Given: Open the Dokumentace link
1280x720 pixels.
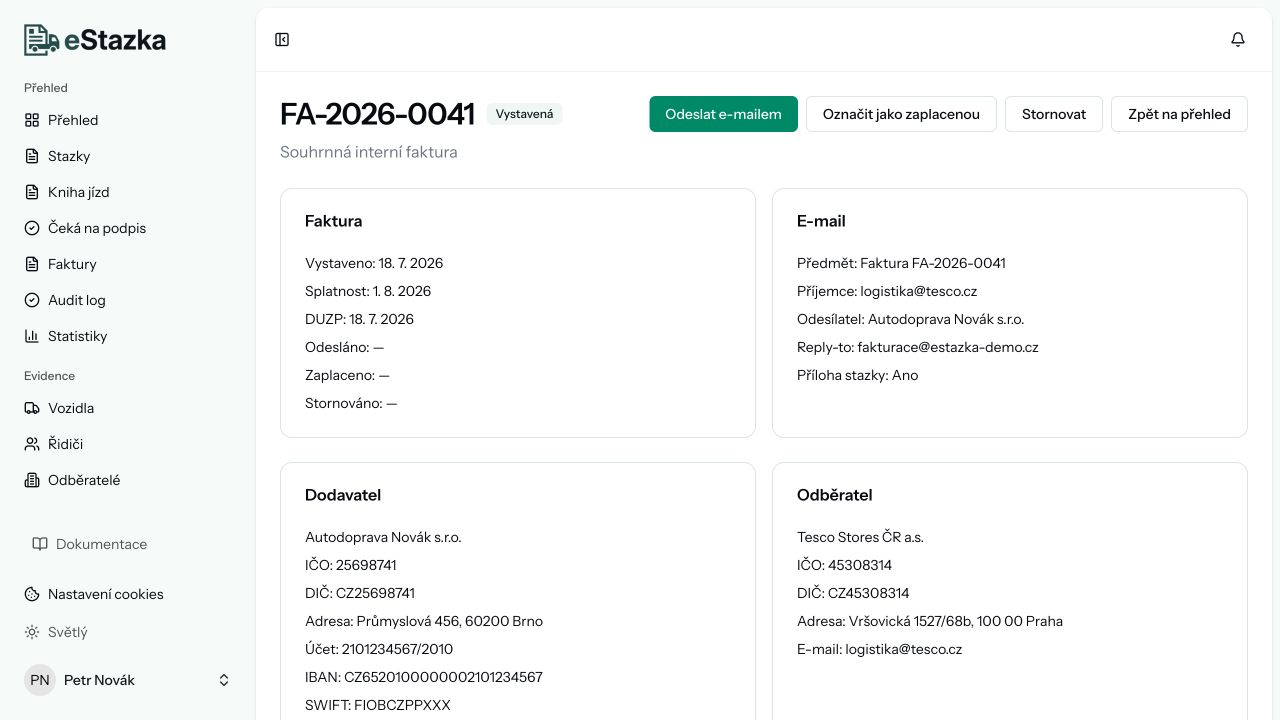Looking at the screenshot, I should [128, 544].
